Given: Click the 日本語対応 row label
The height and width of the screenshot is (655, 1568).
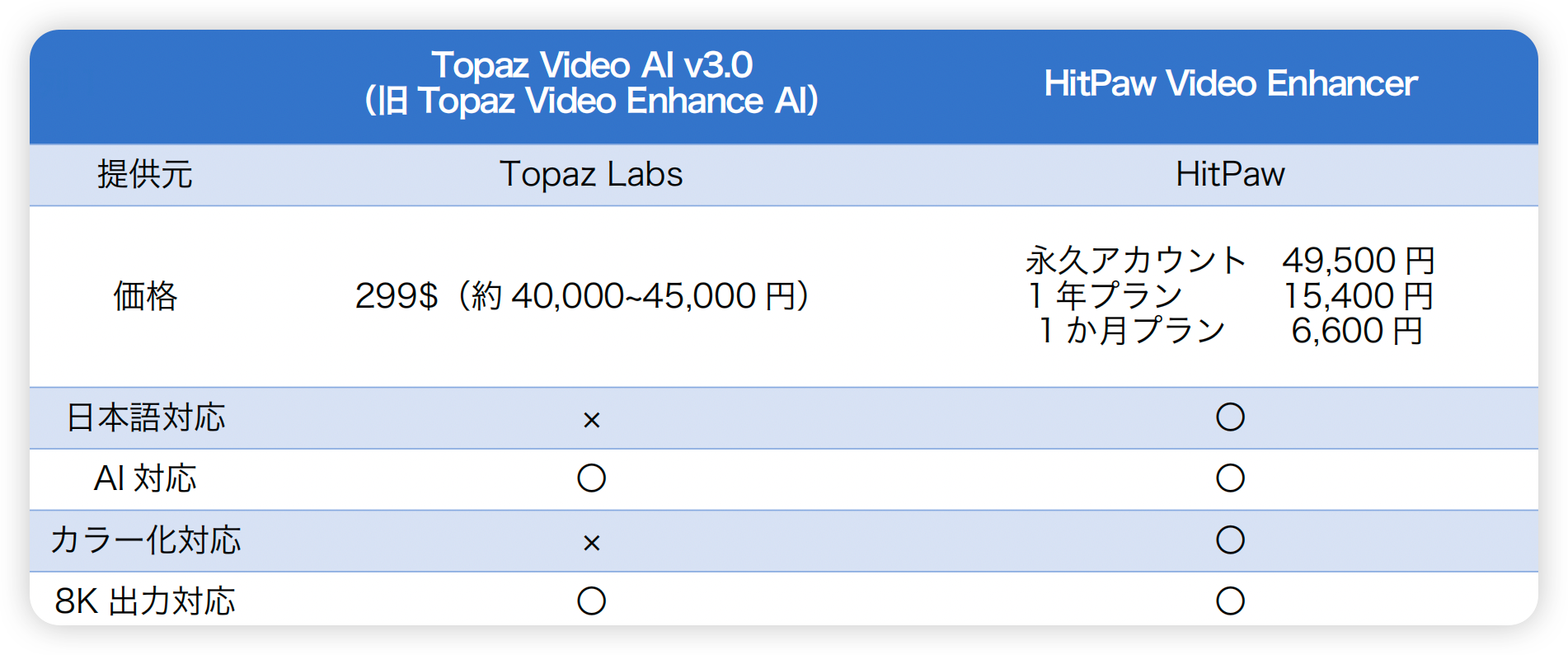Looking at the screenshot, I should 145,418.
